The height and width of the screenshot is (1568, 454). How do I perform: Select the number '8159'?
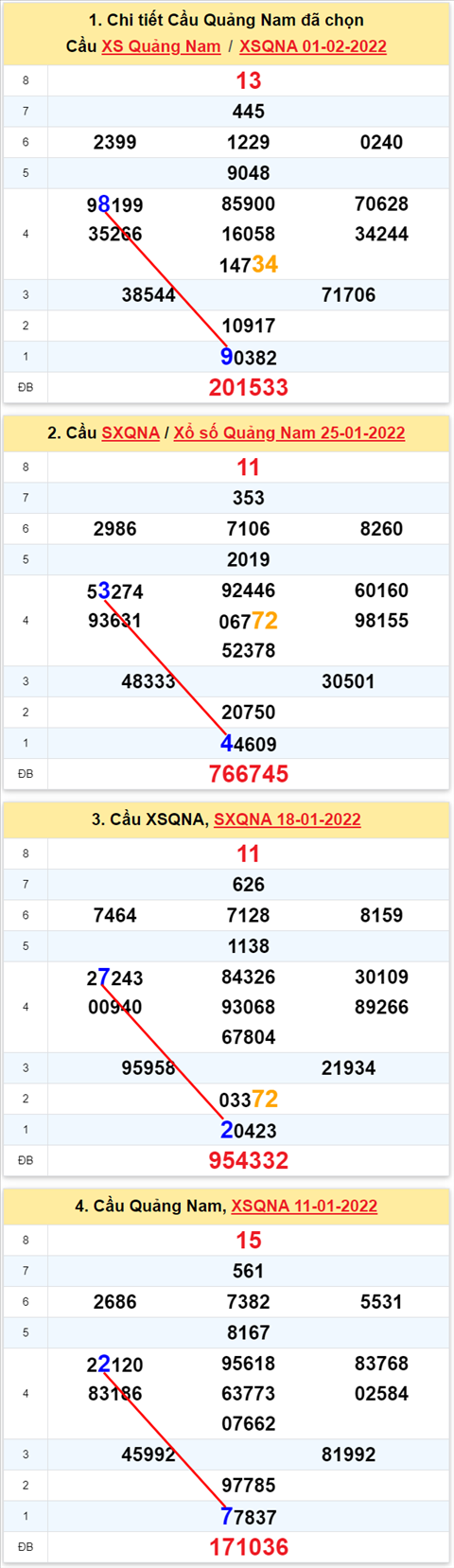tap(382, 915)
